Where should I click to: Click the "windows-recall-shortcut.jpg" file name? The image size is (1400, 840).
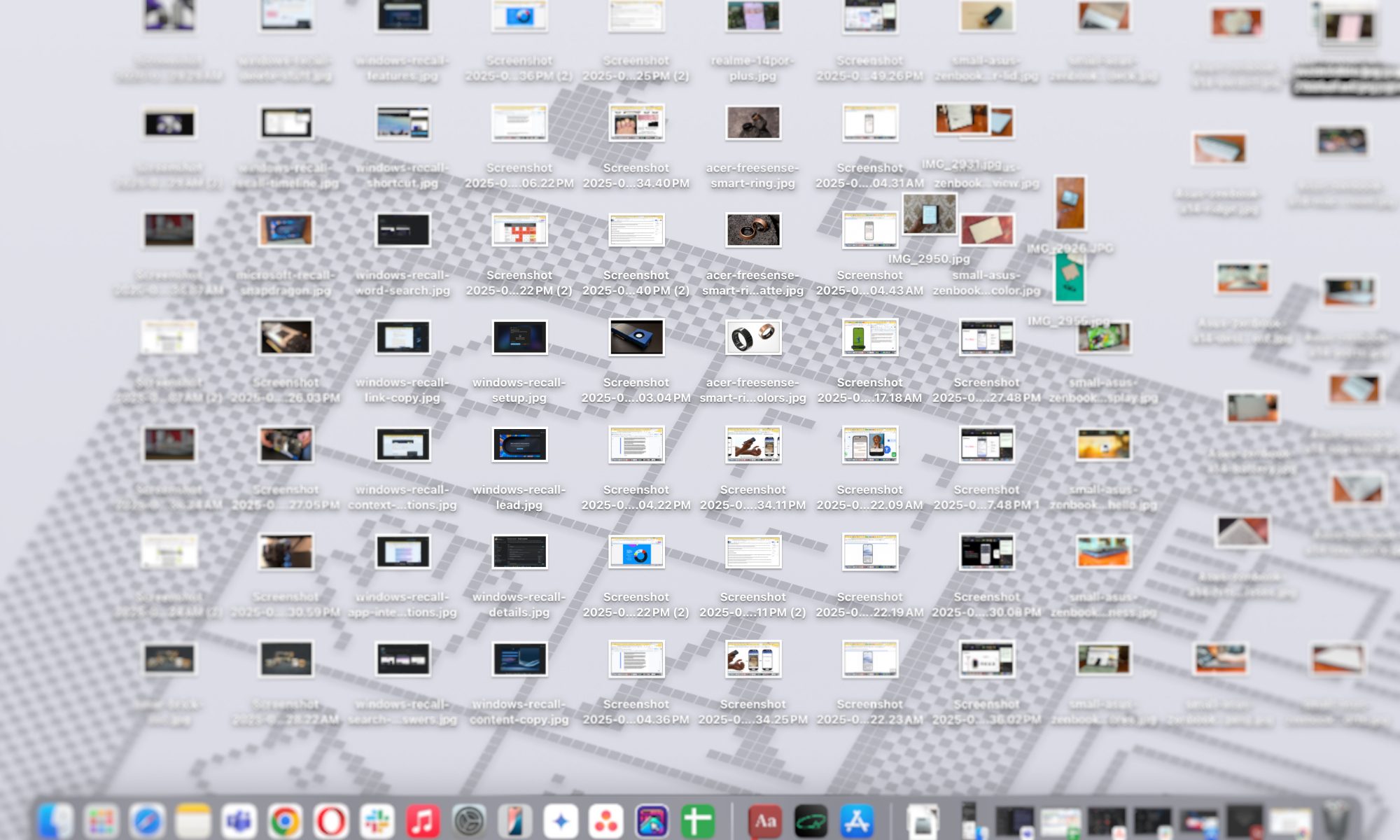tap(402, 176)
